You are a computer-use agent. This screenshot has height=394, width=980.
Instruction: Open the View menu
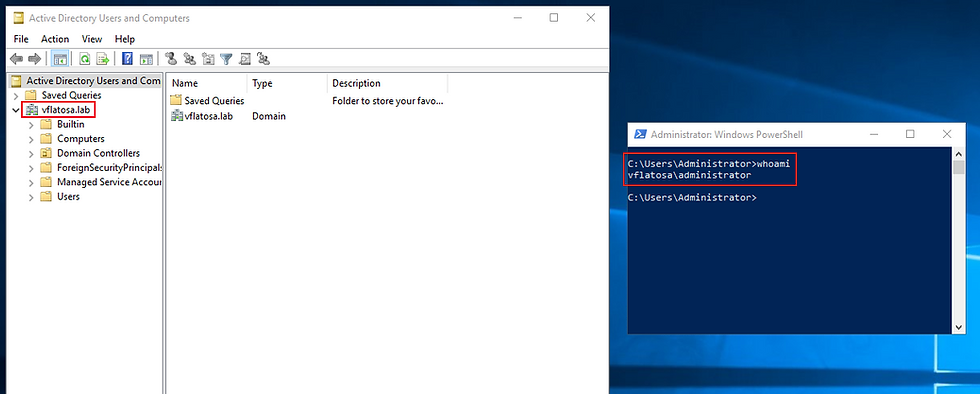(92, 39)
